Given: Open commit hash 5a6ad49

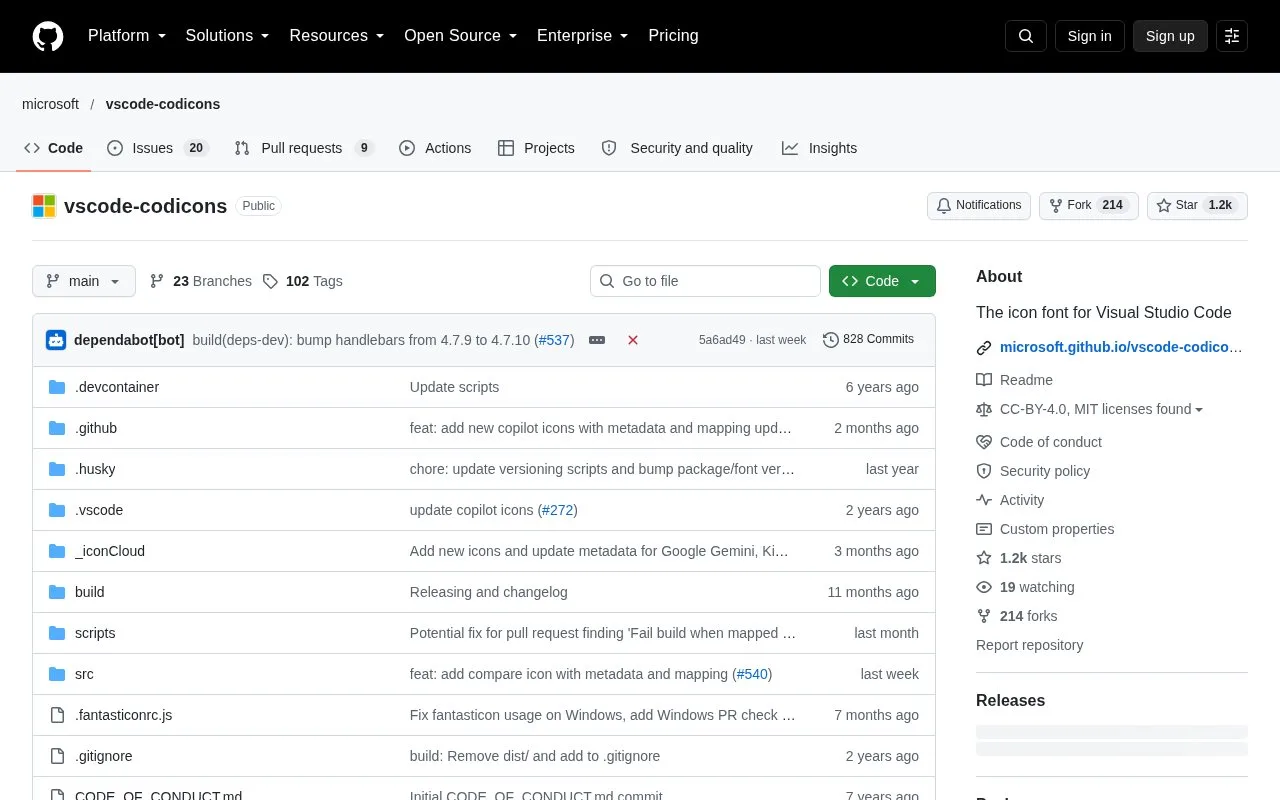Looking at the screenshot, I should click(x=722, y=340).
